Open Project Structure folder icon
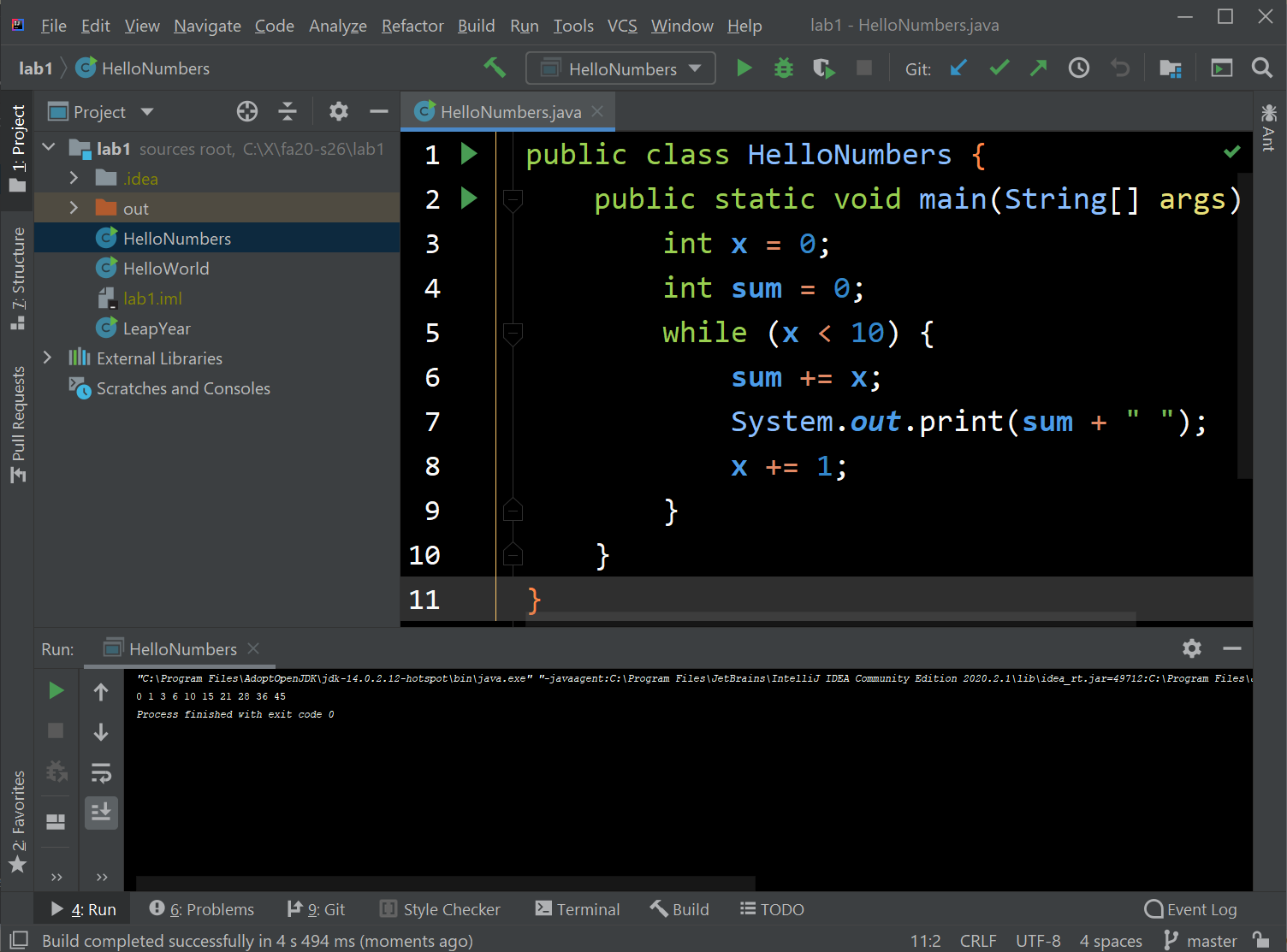 click(1171, 68)
